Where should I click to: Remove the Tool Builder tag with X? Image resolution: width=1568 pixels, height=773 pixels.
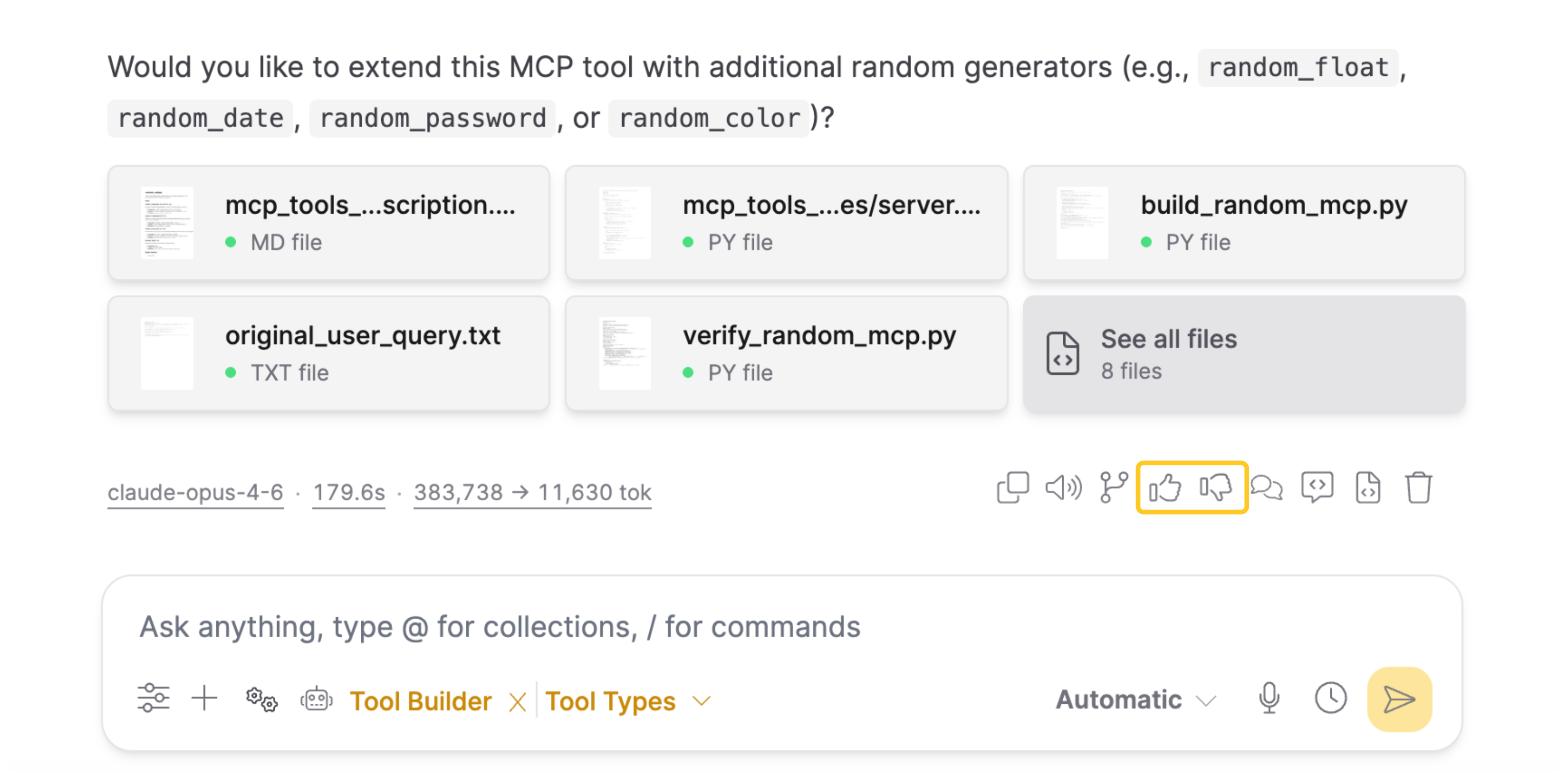tap(518, 702)
